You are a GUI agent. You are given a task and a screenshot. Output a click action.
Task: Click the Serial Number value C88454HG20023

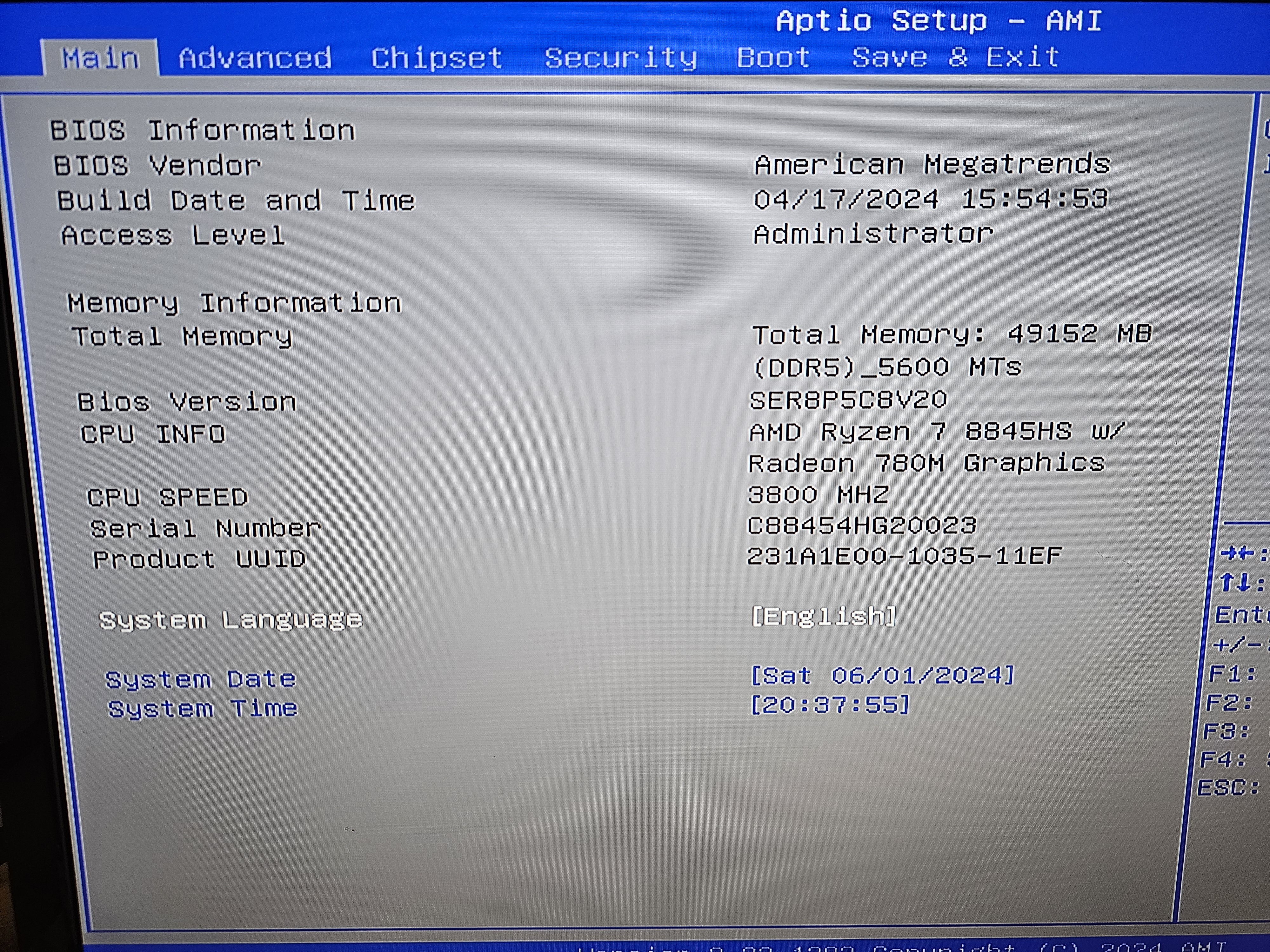click(861, 525)
